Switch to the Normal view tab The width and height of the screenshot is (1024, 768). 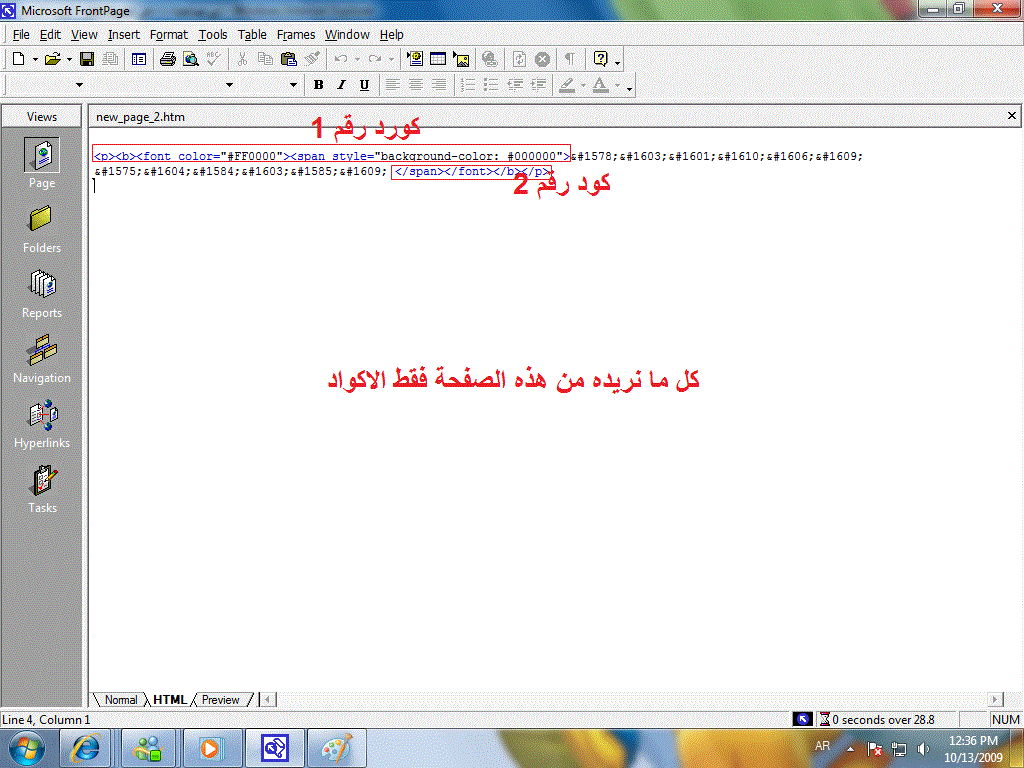(121, 700)
